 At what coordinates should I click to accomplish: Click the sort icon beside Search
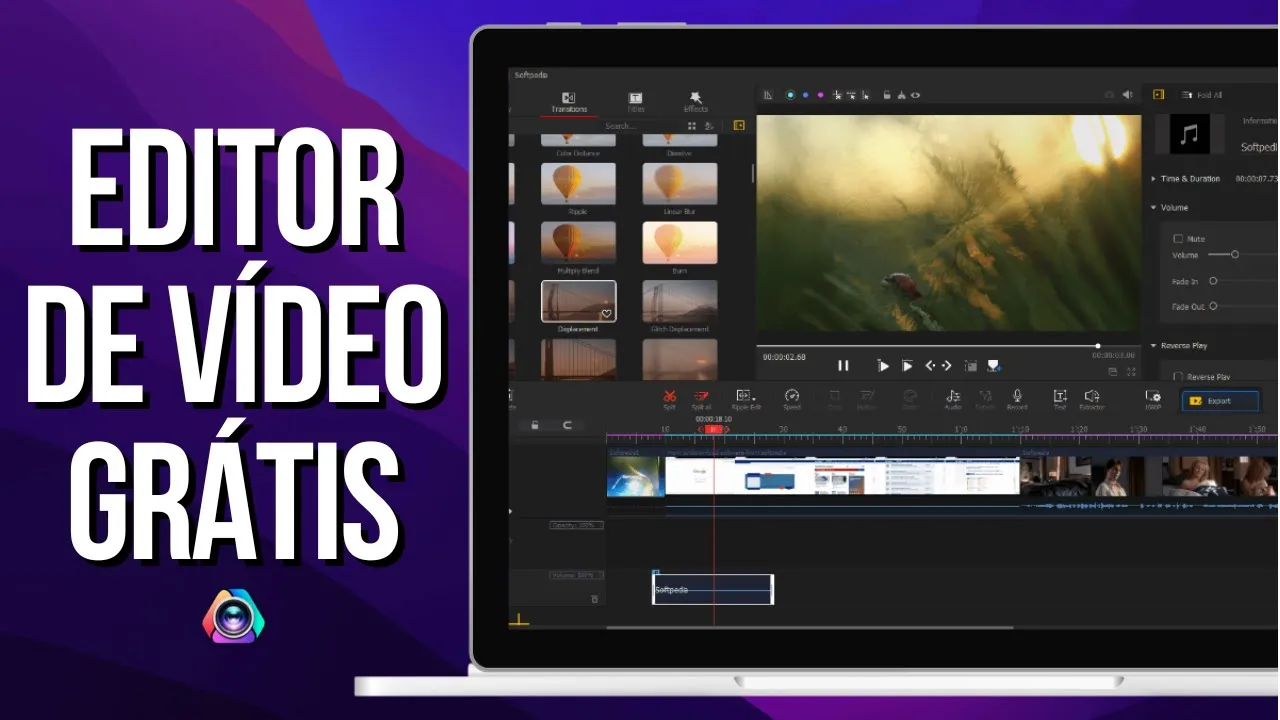709,126
